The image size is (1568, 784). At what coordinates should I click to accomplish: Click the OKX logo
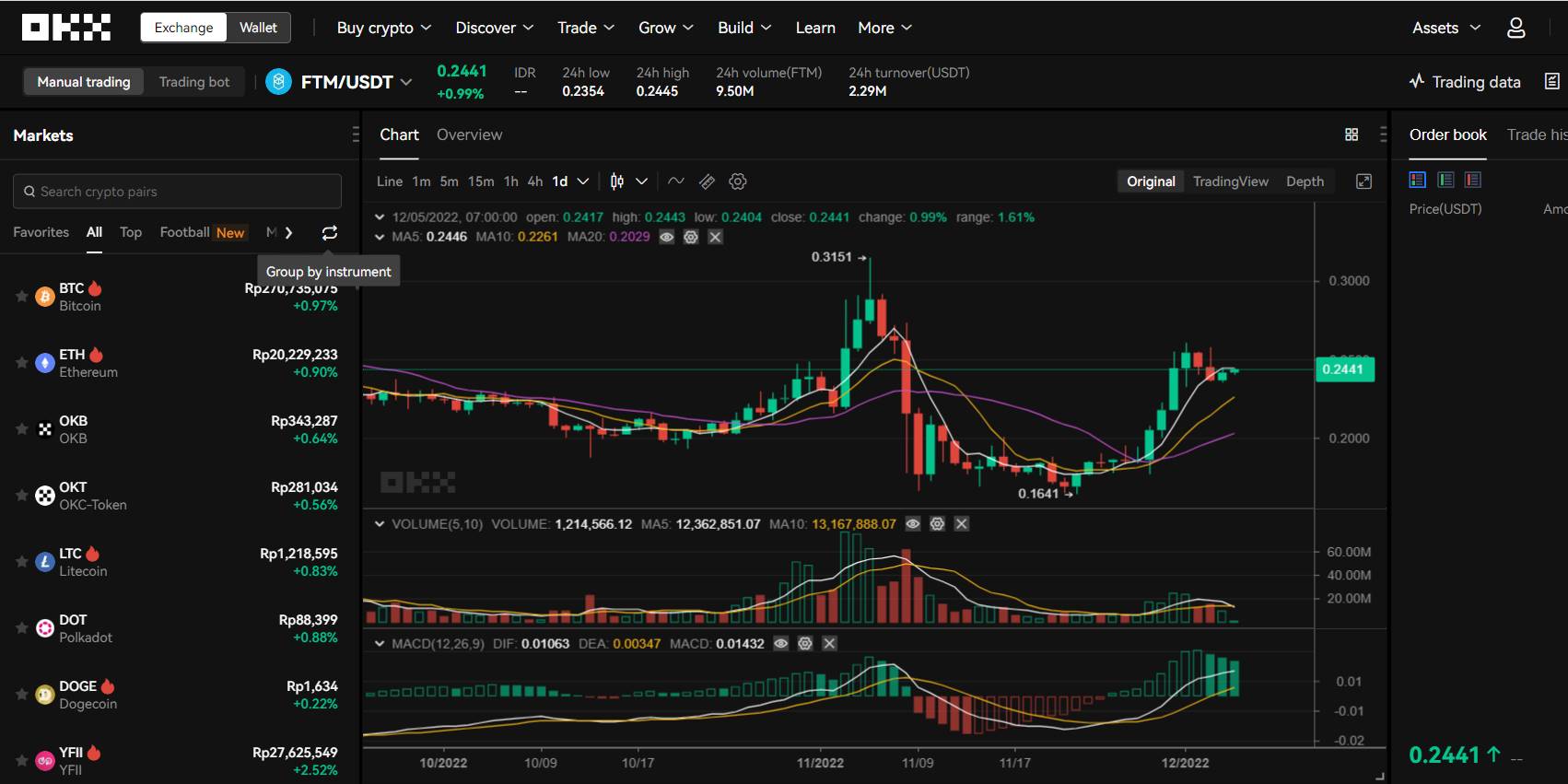(x=66, y=28)
